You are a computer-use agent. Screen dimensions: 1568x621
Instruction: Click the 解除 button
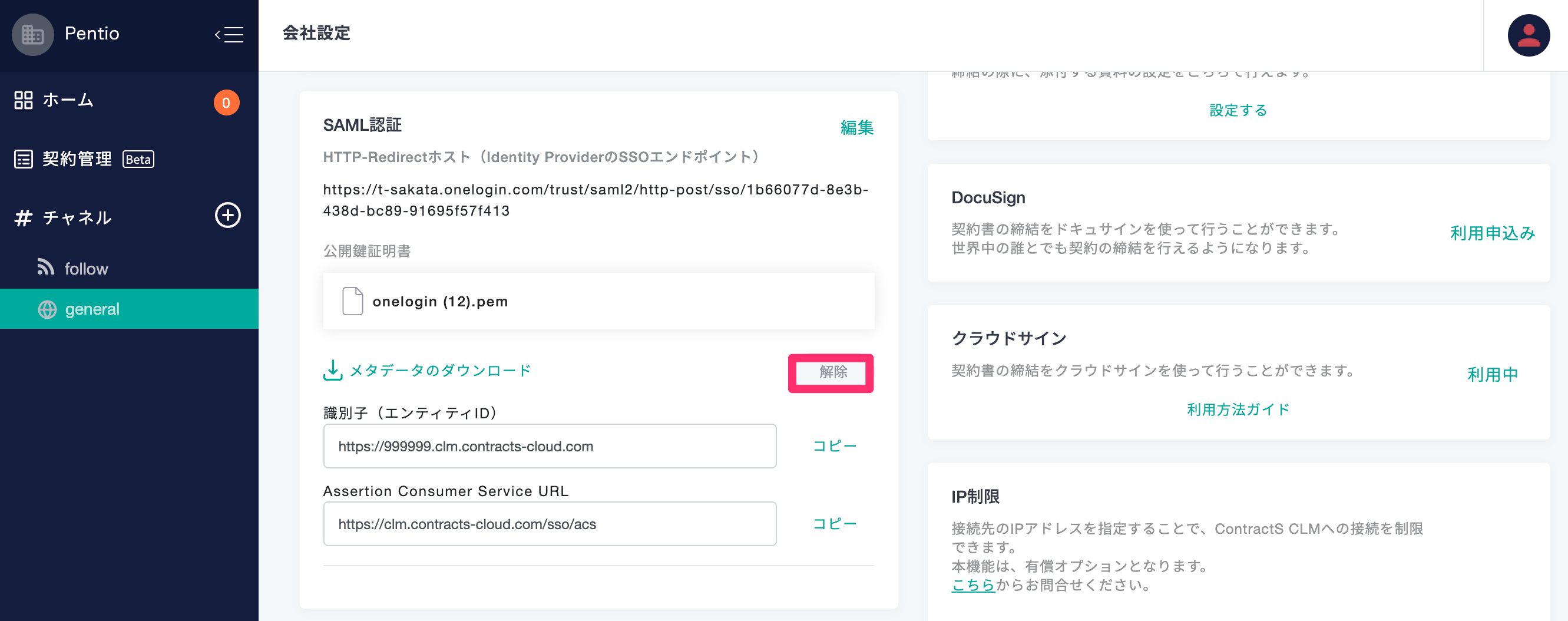point(831,372)
